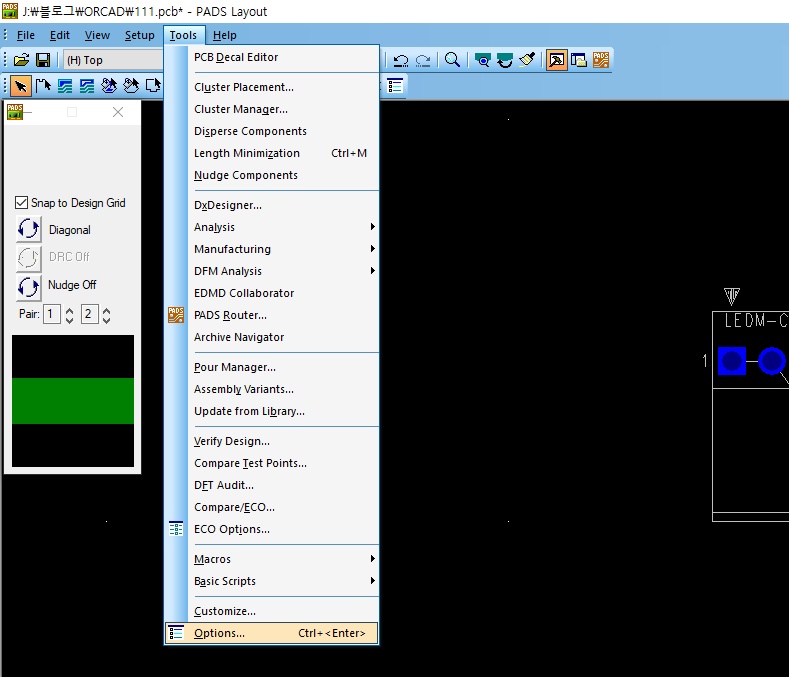Select the Zoom magnifier tool
Image resolution: width=789 pixels, height=677 pixels.
coord(452,60)
